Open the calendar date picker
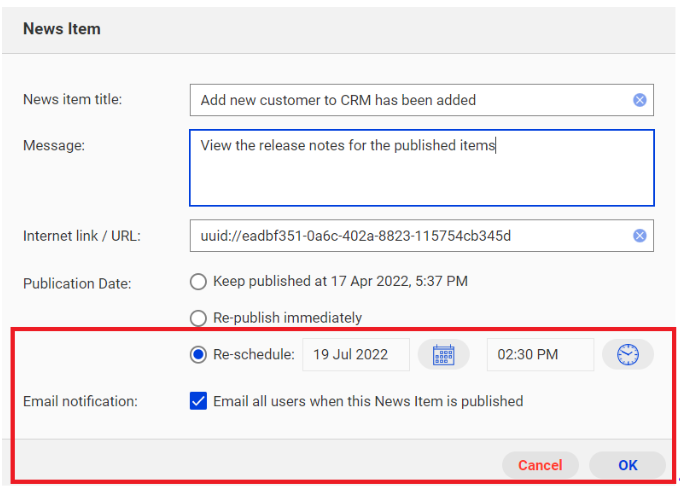The height and width of the screenshot is (488, 680). click(x=443, y=354)
